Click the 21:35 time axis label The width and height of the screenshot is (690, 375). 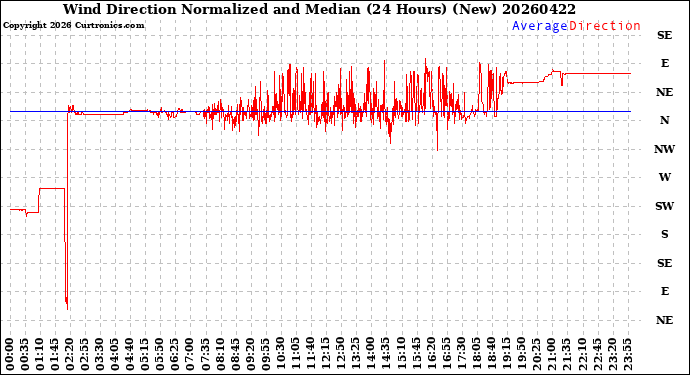tap(567, 354)
